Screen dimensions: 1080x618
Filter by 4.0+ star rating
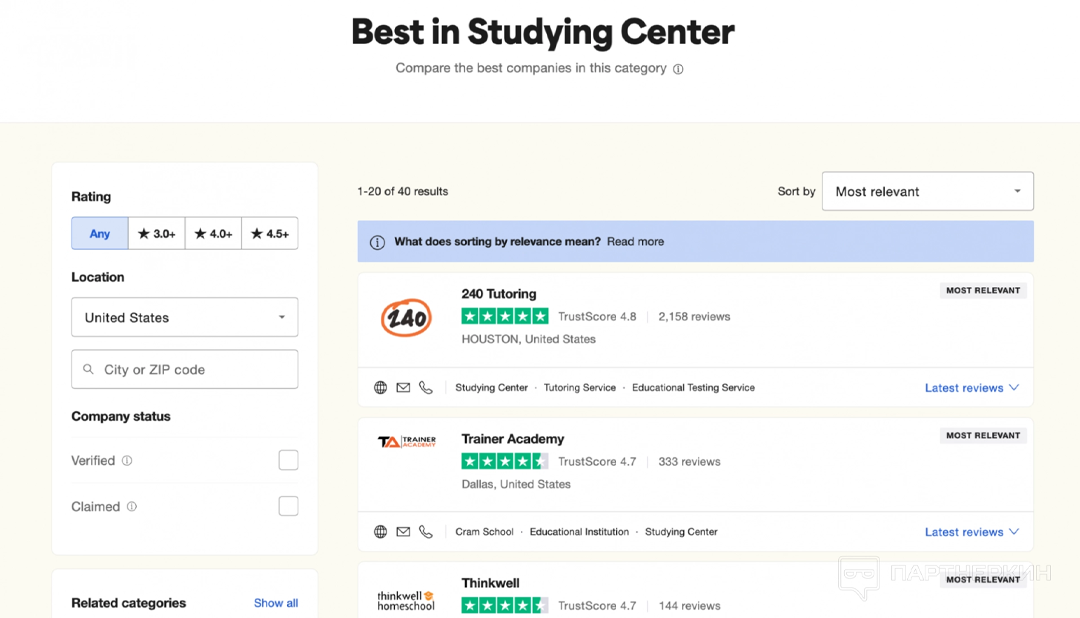pos(213,233)
